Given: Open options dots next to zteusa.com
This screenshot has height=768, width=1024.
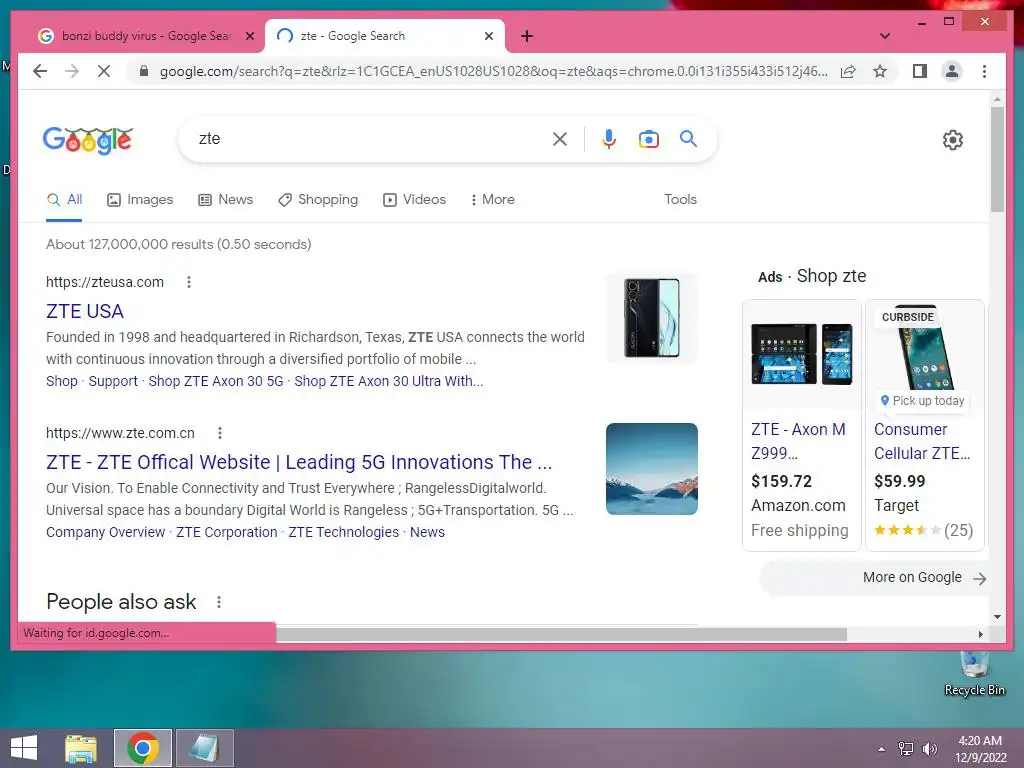Looking at the screenshot, I should [x=189, y=282].
